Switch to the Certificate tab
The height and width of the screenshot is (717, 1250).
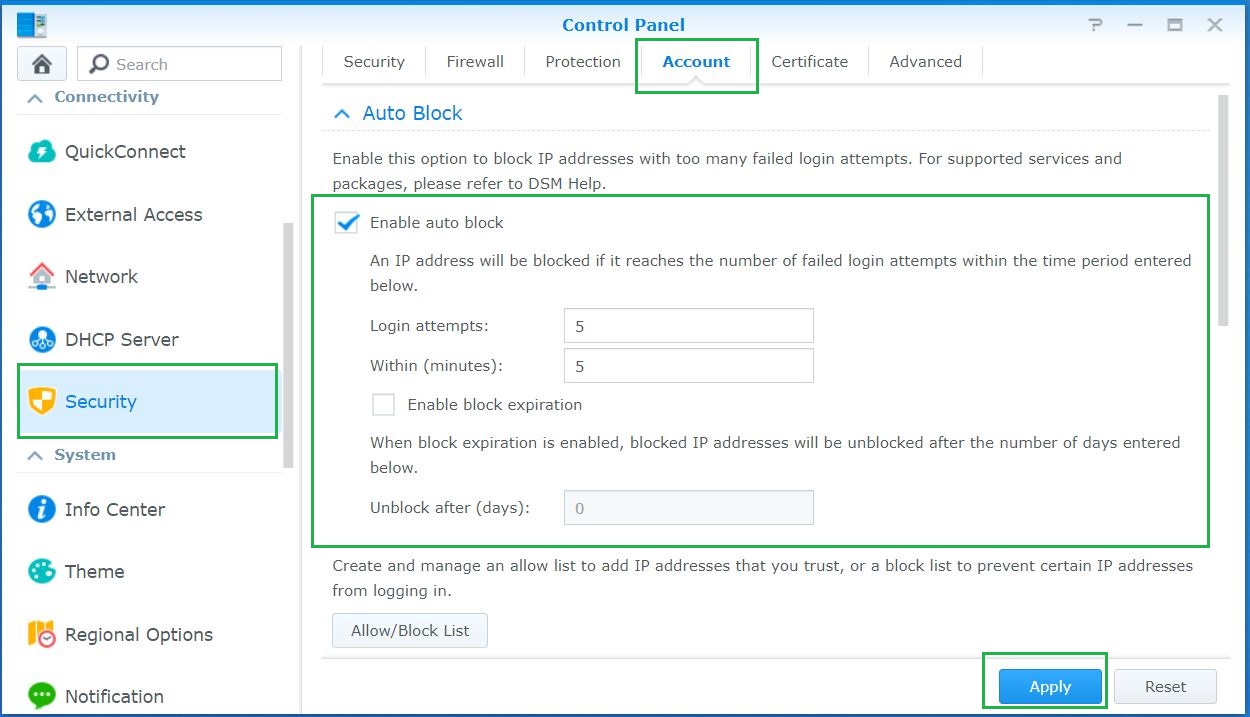pyautogui.click(x=809, y=61)
